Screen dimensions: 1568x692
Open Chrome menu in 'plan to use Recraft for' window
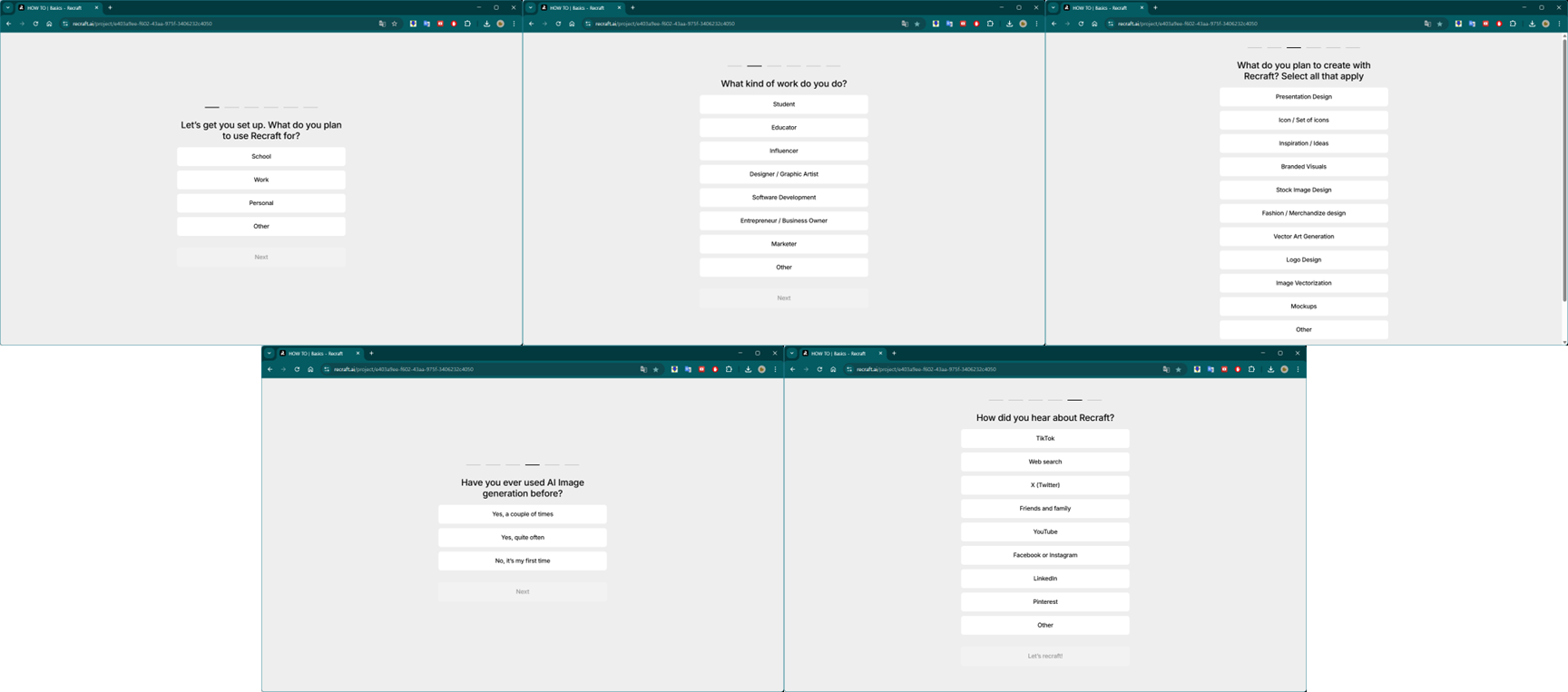514,24
